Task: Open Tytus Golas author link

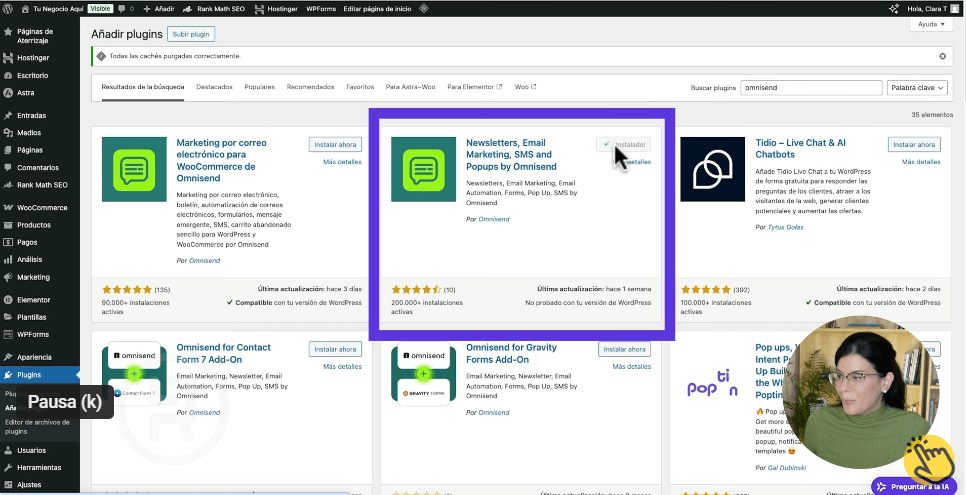Action: point(785,227)
